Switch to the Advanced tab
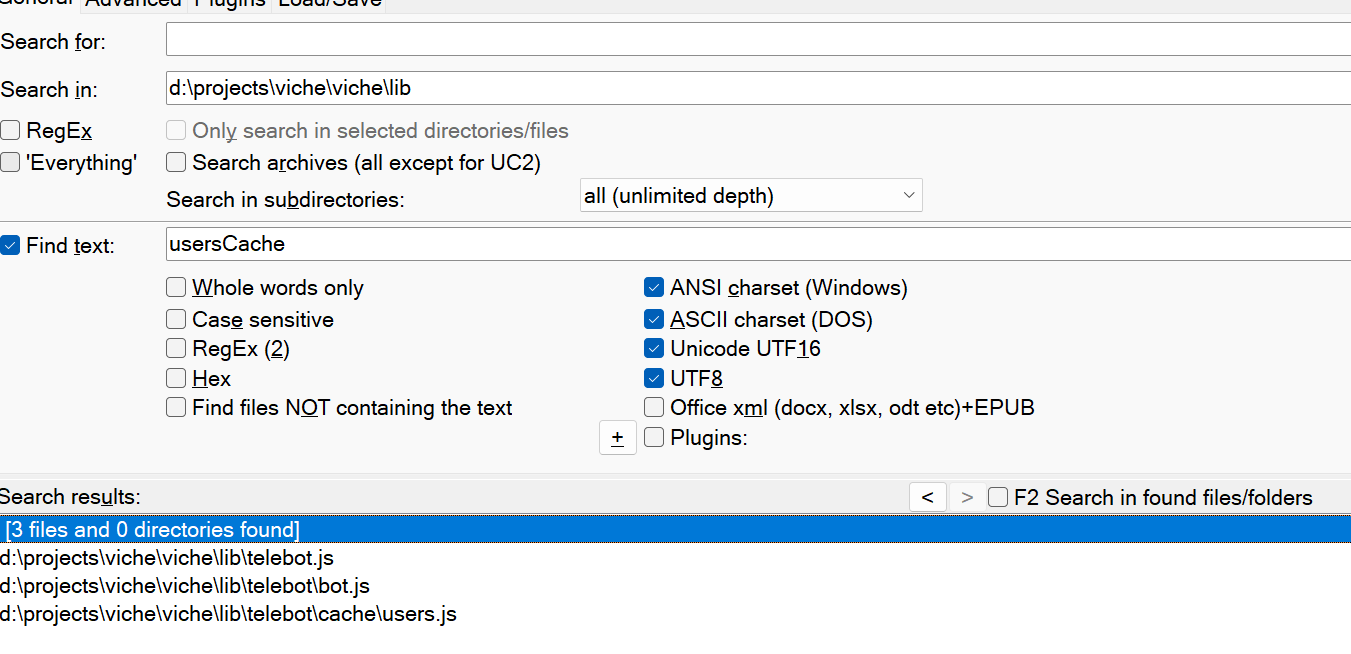The width and height of the screenshot is (1351, 654). click(133, 3)
